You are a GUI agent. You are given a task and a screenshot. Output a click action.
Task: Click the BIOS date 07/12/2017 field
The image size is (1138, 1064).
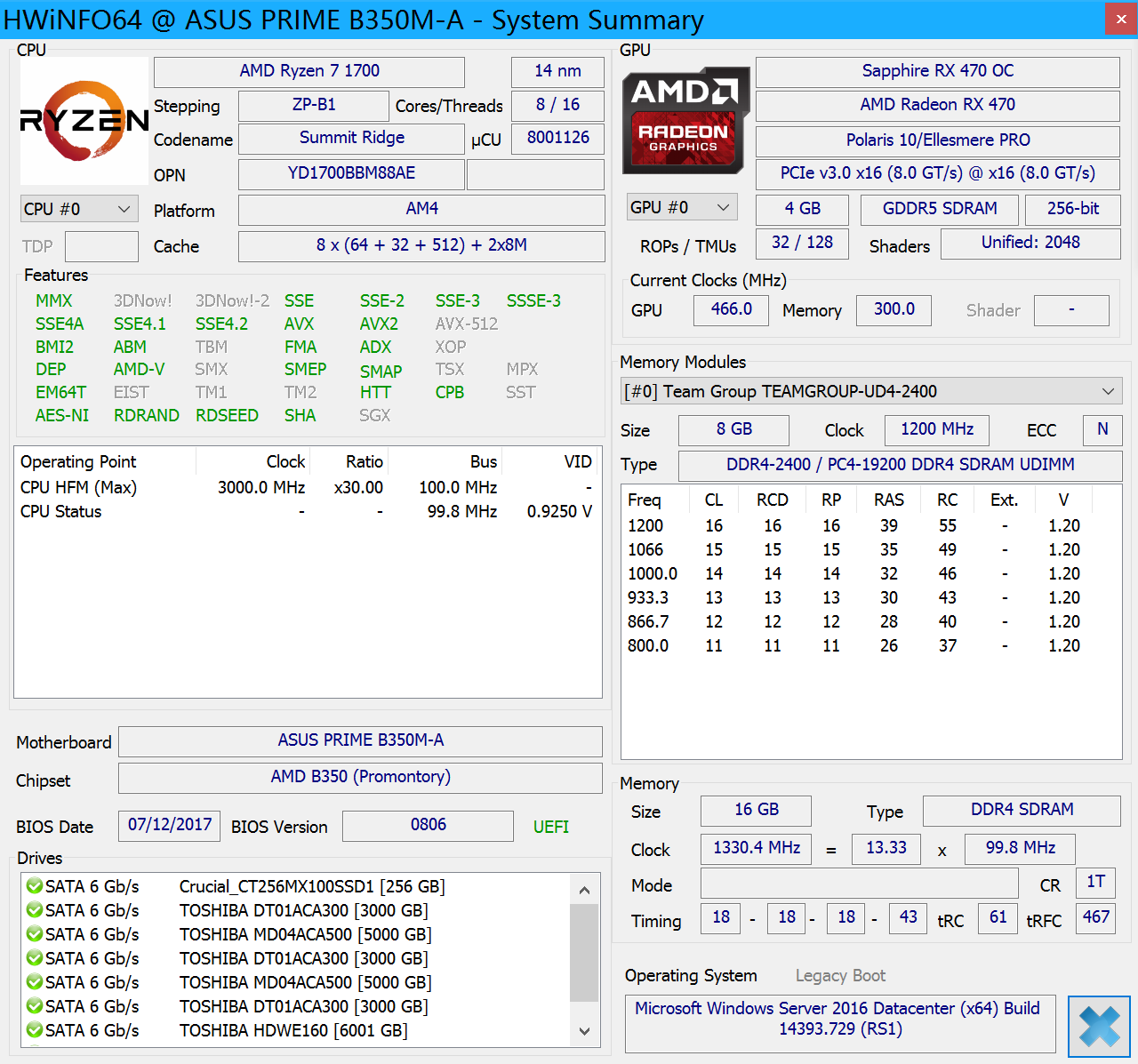click(x=169, y=825)
